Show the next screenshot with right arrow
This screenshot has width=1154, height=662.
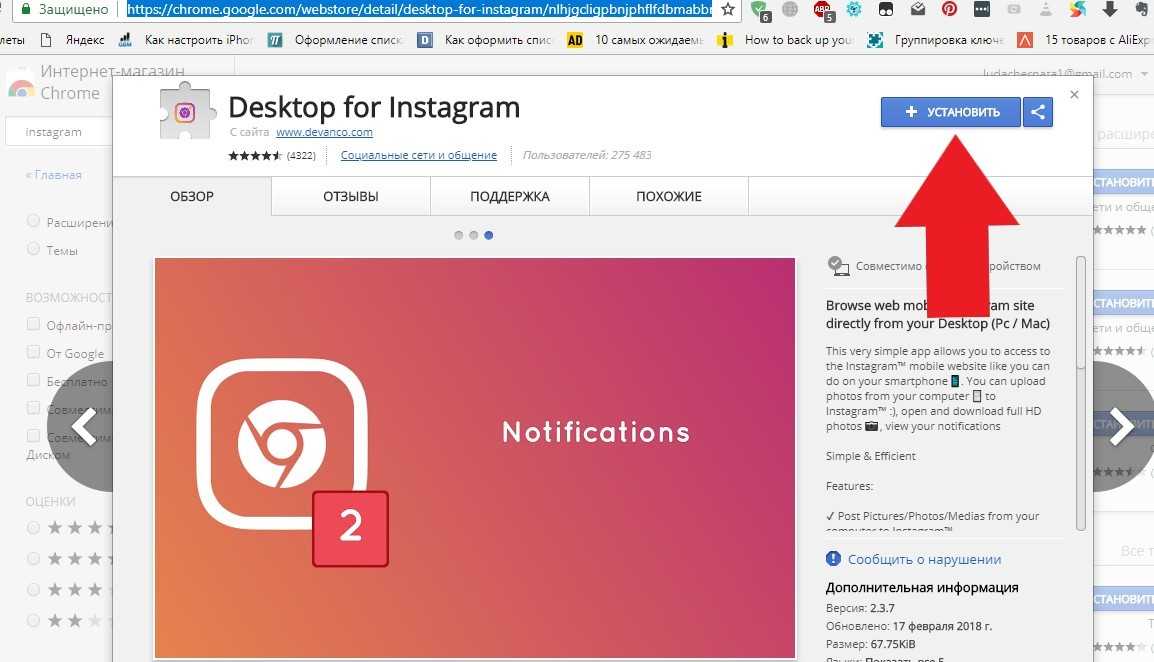click(x=1122, y=426)
